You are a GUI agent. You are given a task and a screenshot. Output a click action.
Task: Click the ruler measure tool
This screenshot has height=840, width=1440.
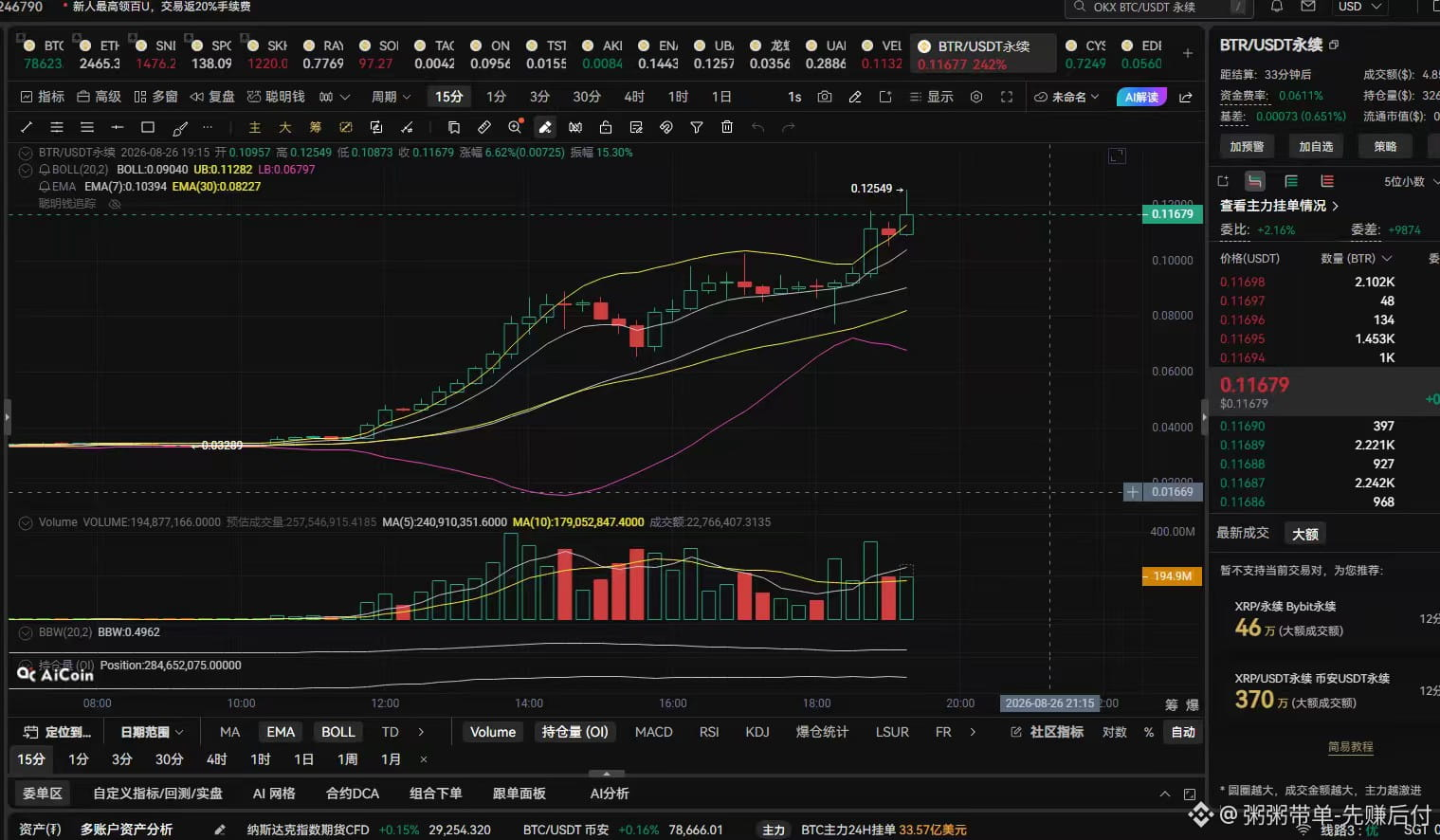[484, 127]
